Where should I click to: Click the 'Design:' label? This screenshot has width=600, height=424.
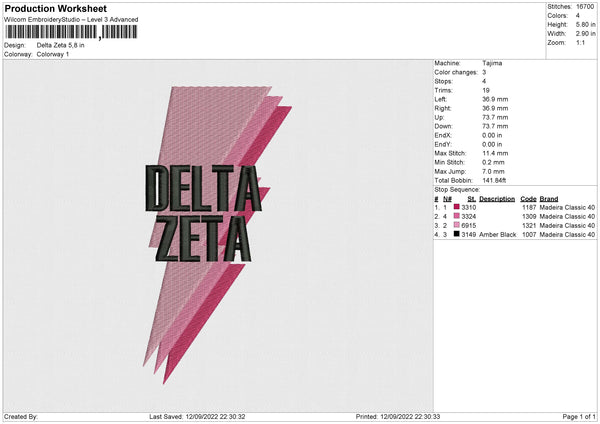point(15,45)
